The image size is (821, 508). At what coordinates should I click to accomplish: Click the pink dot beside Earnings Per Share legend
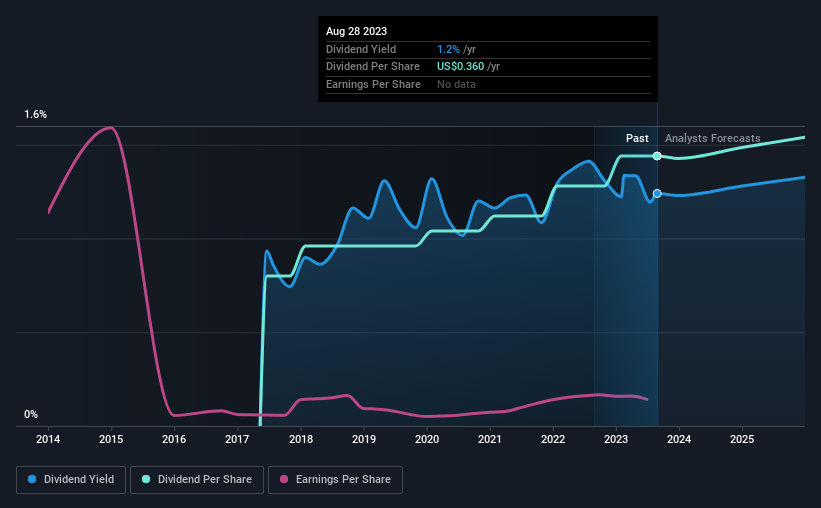pyautogui.click(x=284, y=480)
